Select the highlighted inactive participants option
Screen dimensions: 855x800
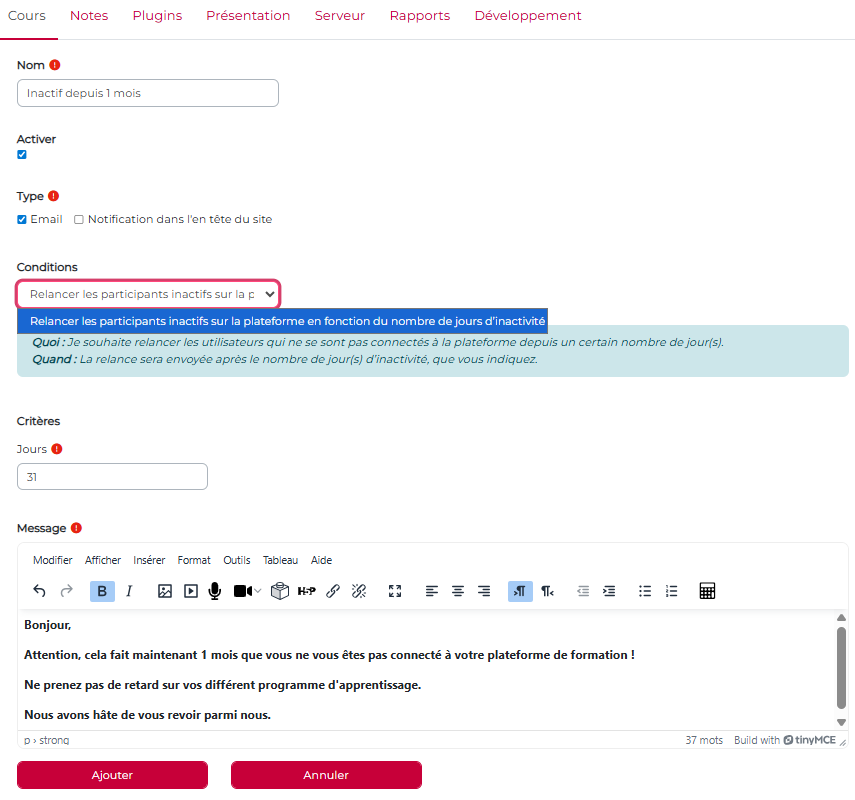click(287, 321)
